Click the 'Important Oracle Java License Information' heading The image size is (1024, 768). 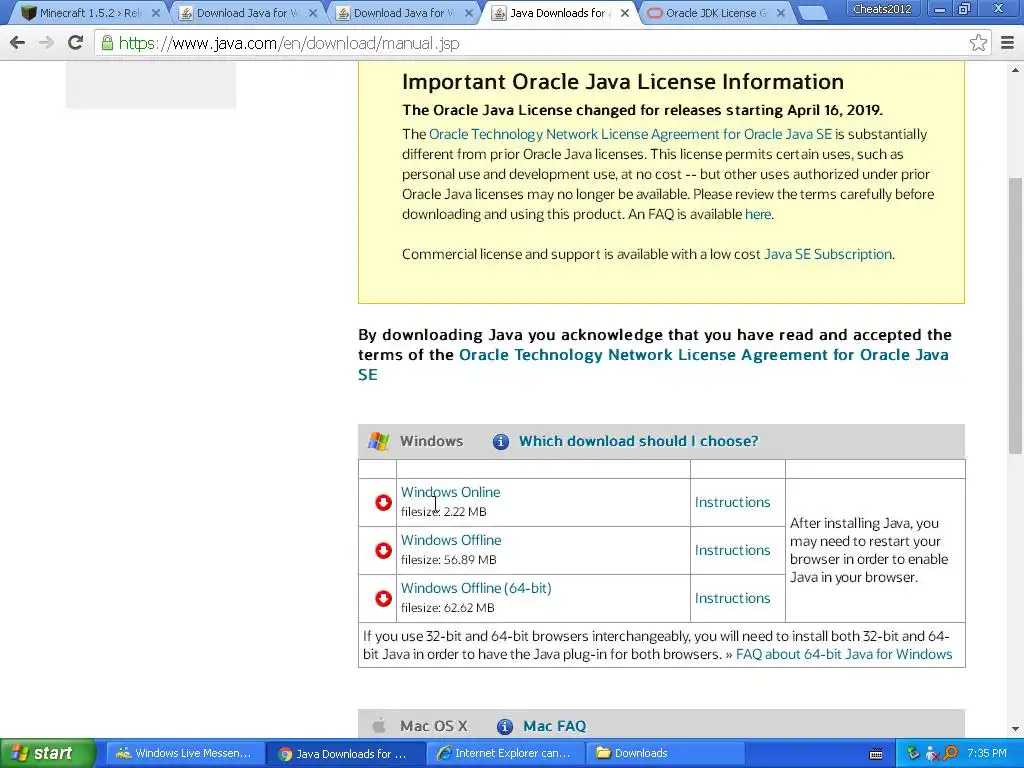pyautogui.click(x=623, y=82)
